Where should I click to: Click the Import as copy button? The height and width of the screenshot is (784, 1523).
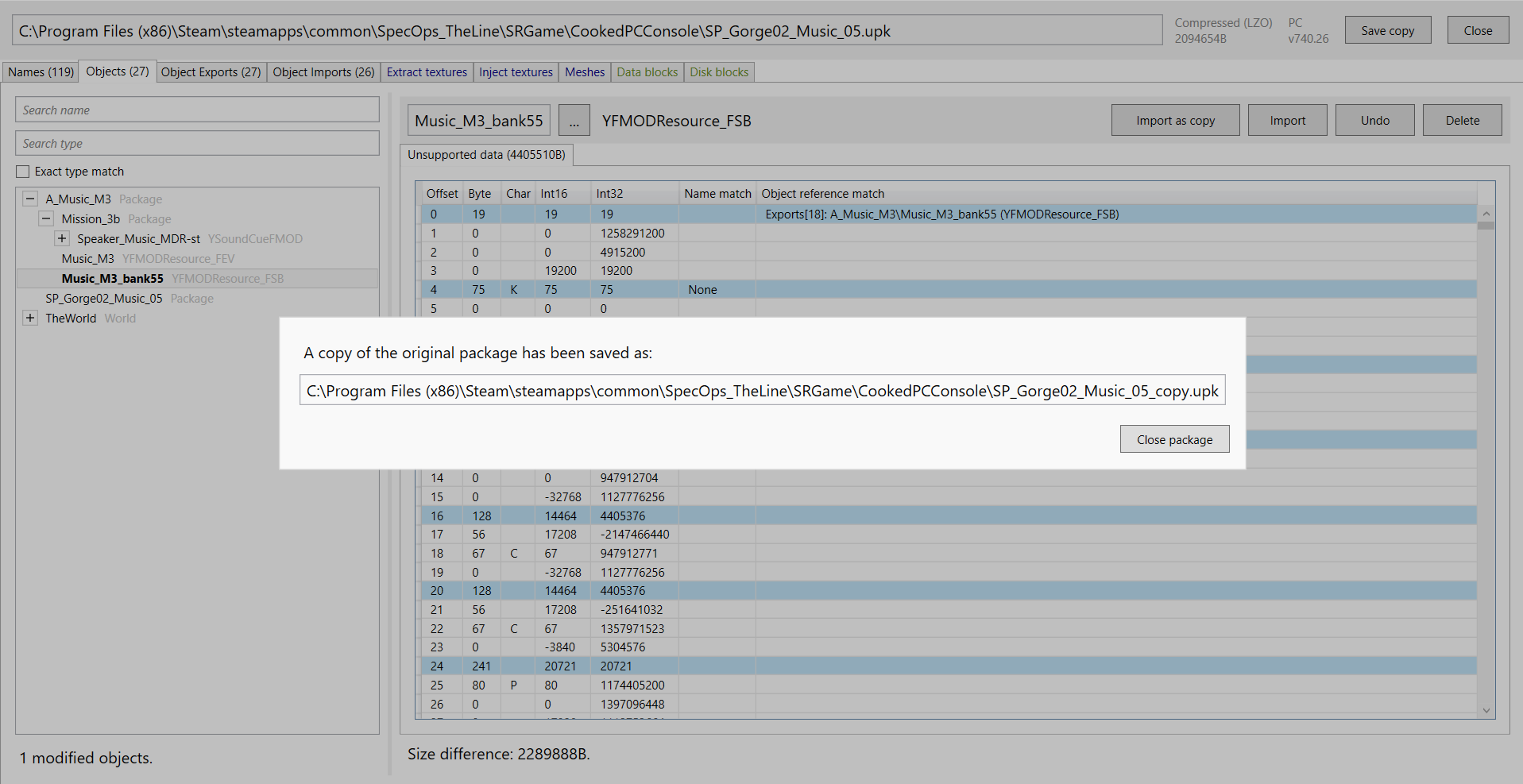point(1175,121)
